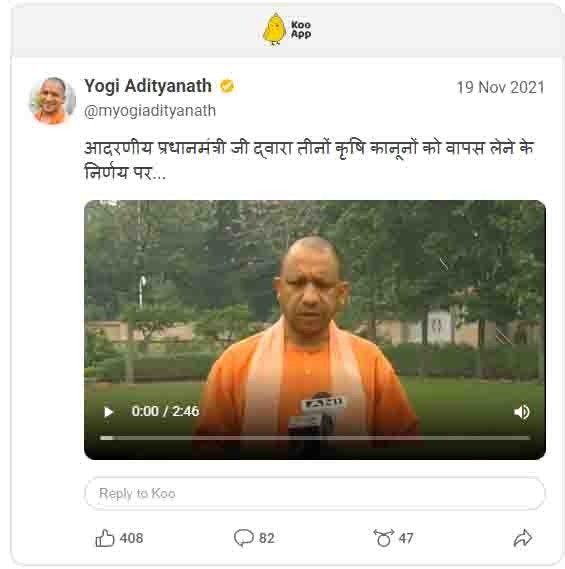Viewport: 565px width, 569px height.
Task: Click the yellow verified badge
Action: coord(227,86)
